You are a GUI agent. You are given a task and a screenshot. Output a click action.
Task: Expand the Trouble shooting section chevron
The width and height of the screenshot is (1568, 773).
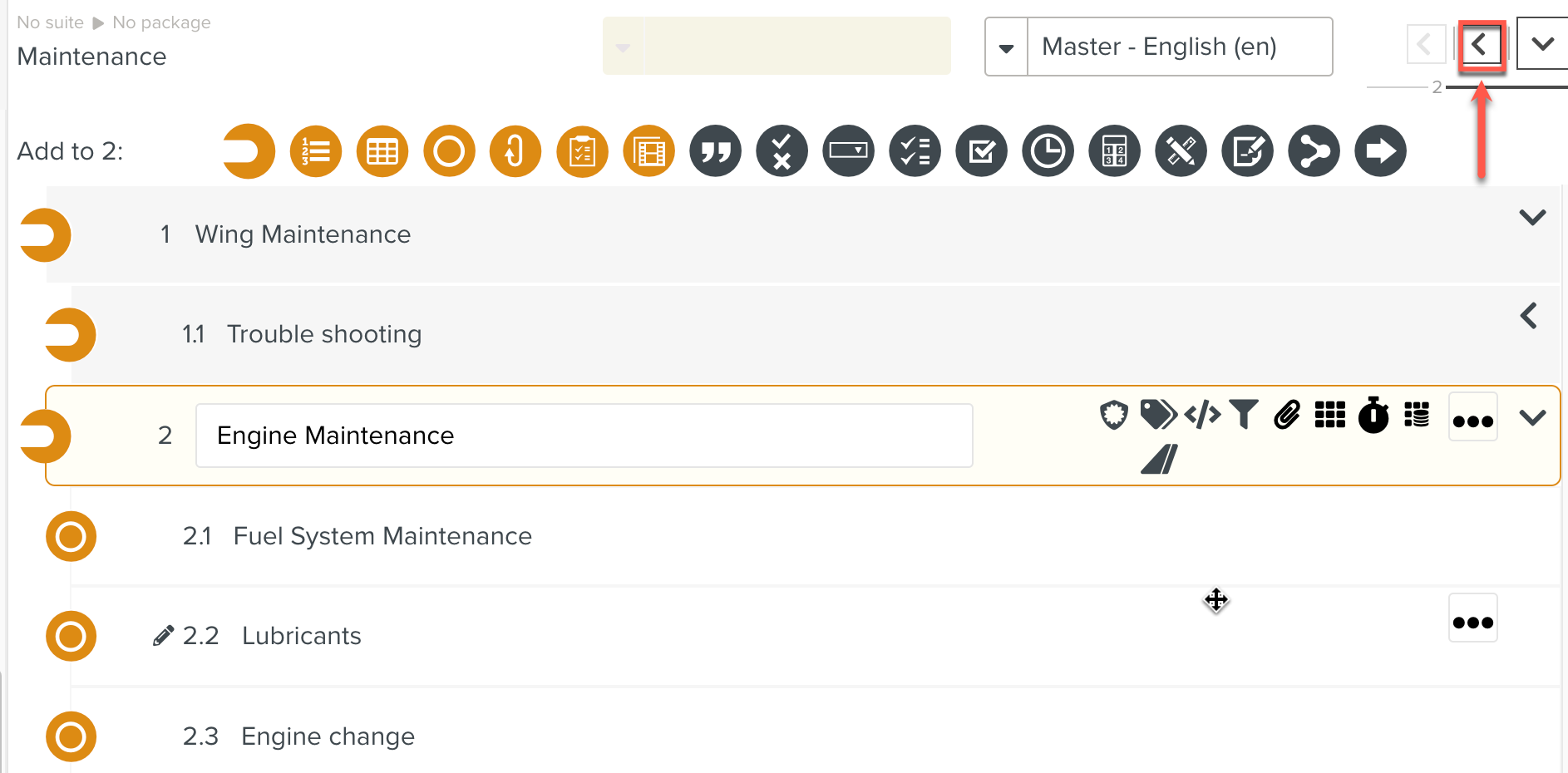(x=1528, y=316)
